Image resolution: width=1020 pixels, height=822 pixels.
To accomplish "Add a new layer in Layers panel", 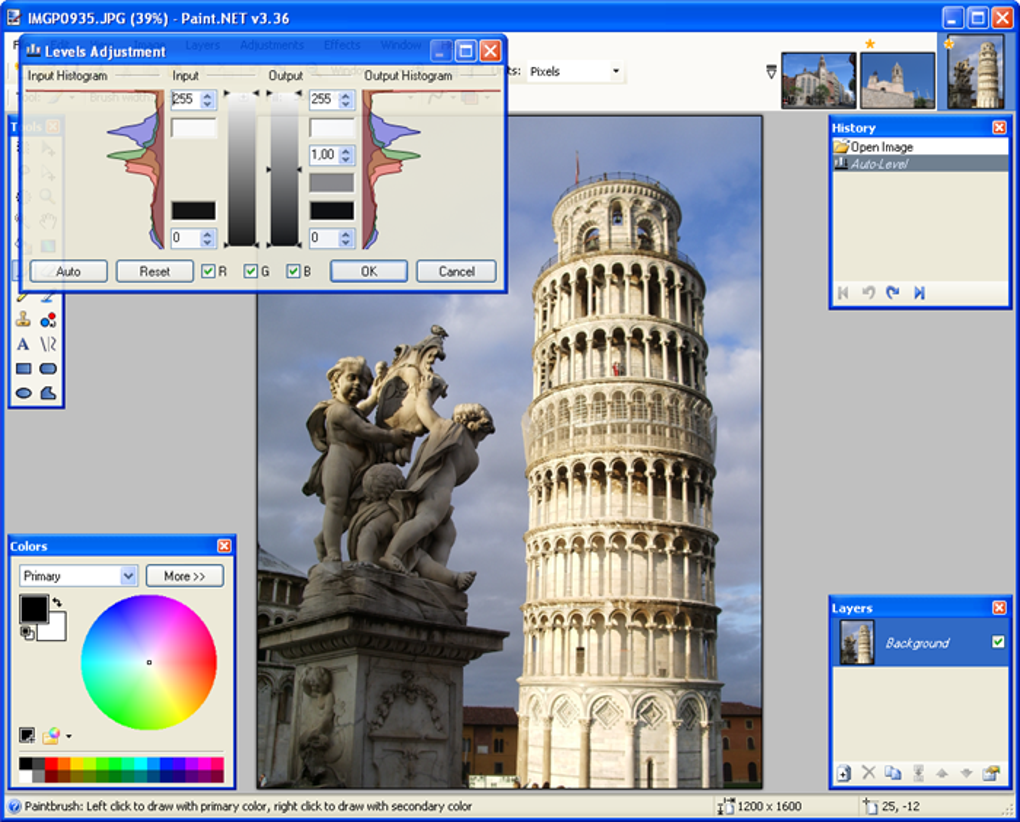I will click(x=844, y=773).
